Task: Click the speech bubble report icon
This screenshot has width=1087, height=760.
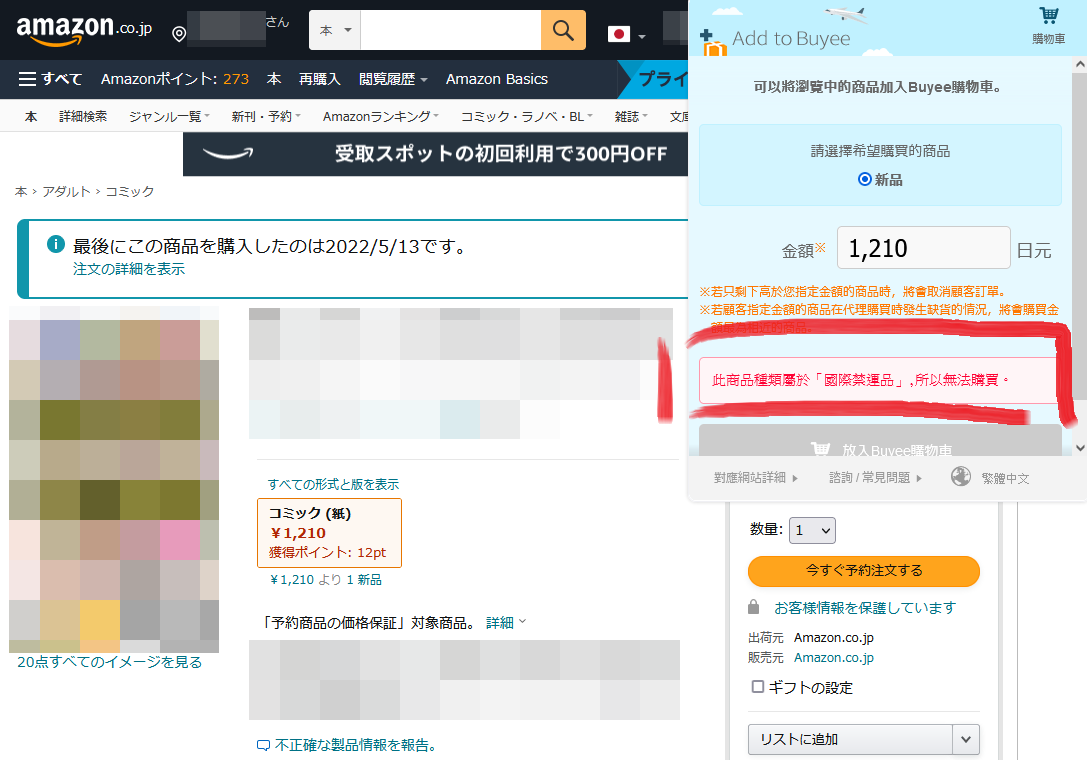Action: [x=263, y=745]
